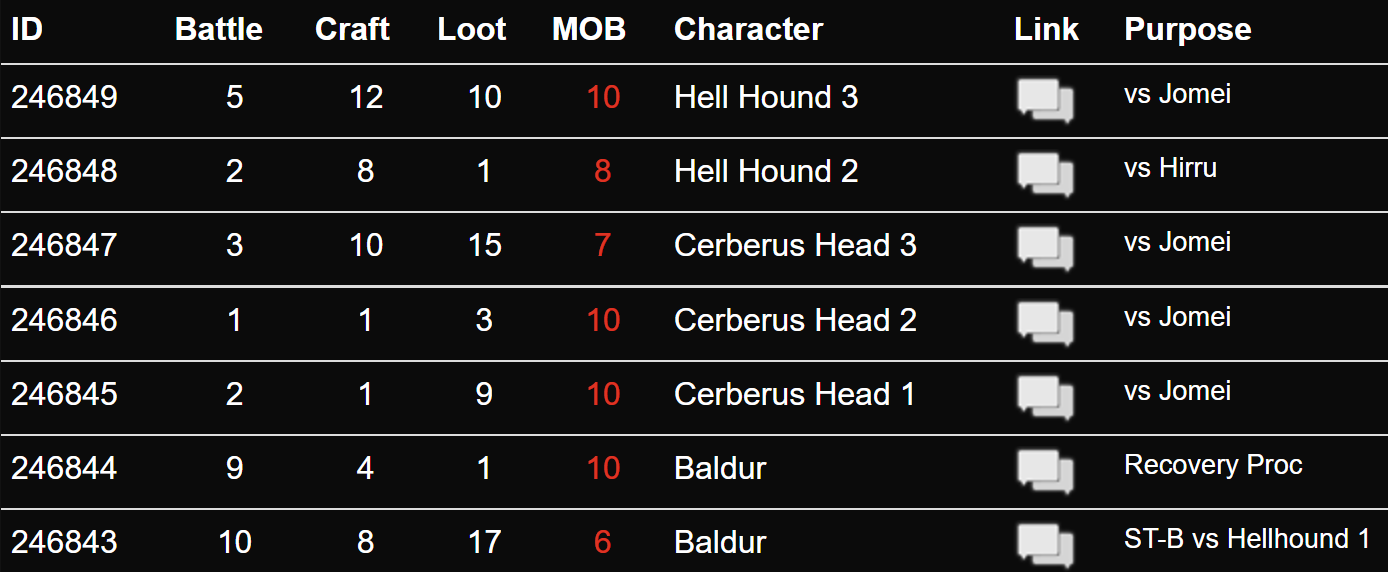Click the Loot column header
Viewport: 1388px width, 572px height.
472,30
